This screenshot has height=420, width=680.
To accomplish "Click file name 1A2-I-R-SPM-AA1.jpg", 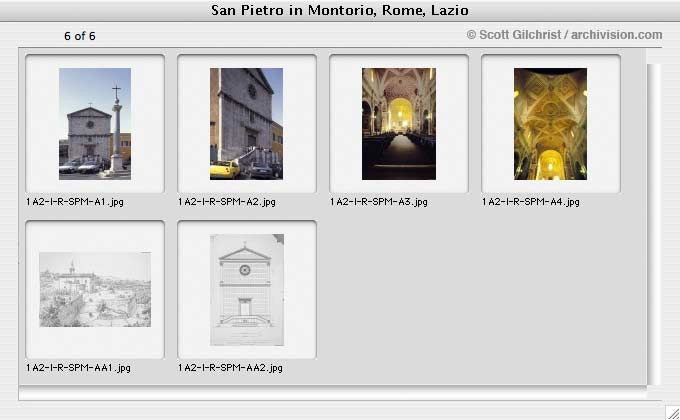I will [x=78, y=368].
